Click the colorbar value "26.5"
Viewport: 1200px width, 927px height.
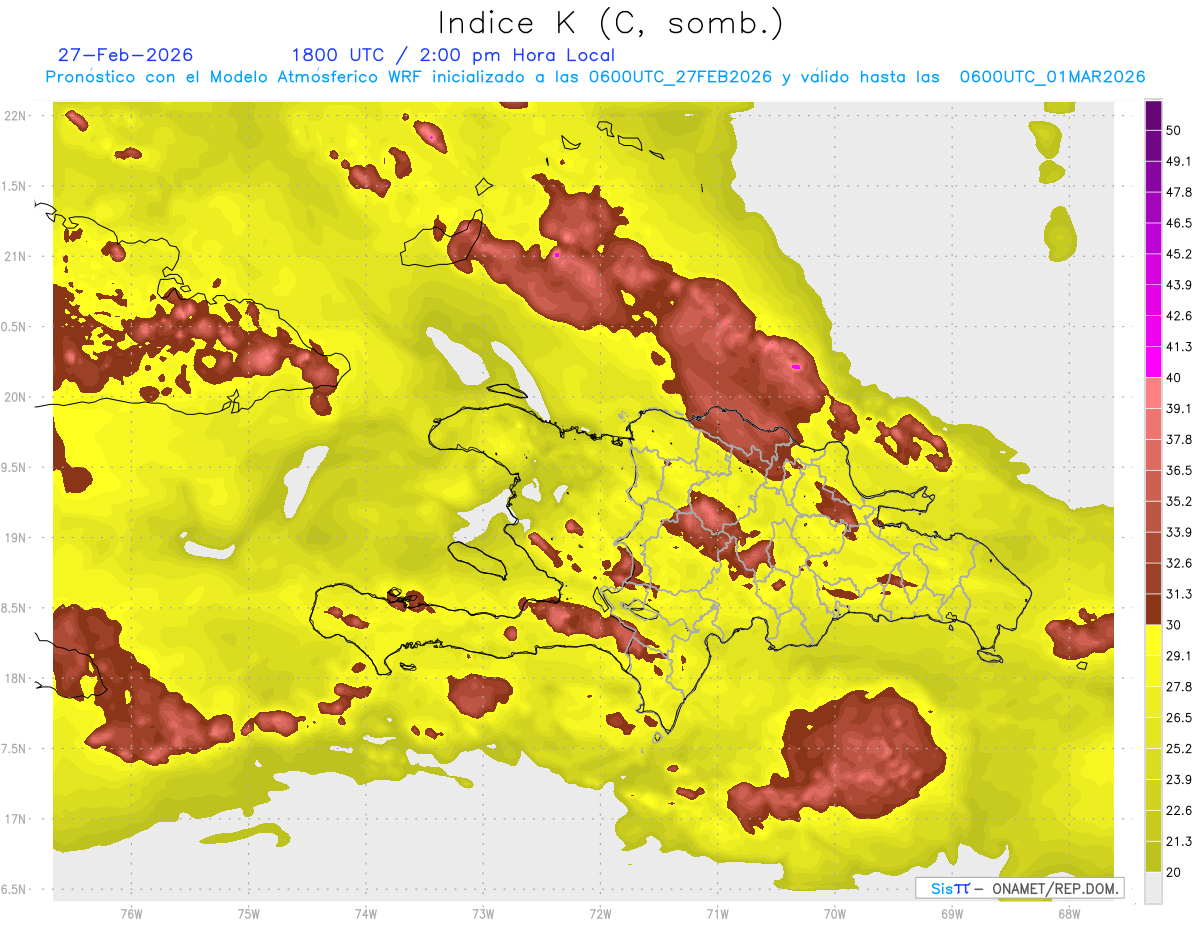coord(1178,718)
